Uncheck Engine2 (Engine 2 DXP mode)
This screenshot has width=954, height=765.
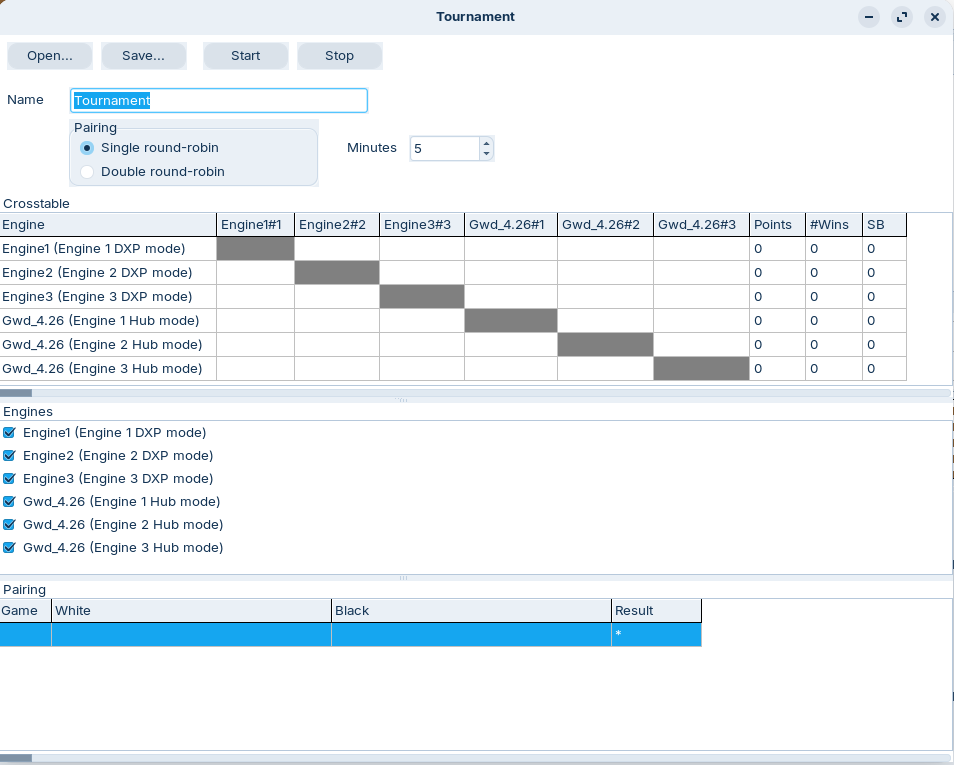9,456
